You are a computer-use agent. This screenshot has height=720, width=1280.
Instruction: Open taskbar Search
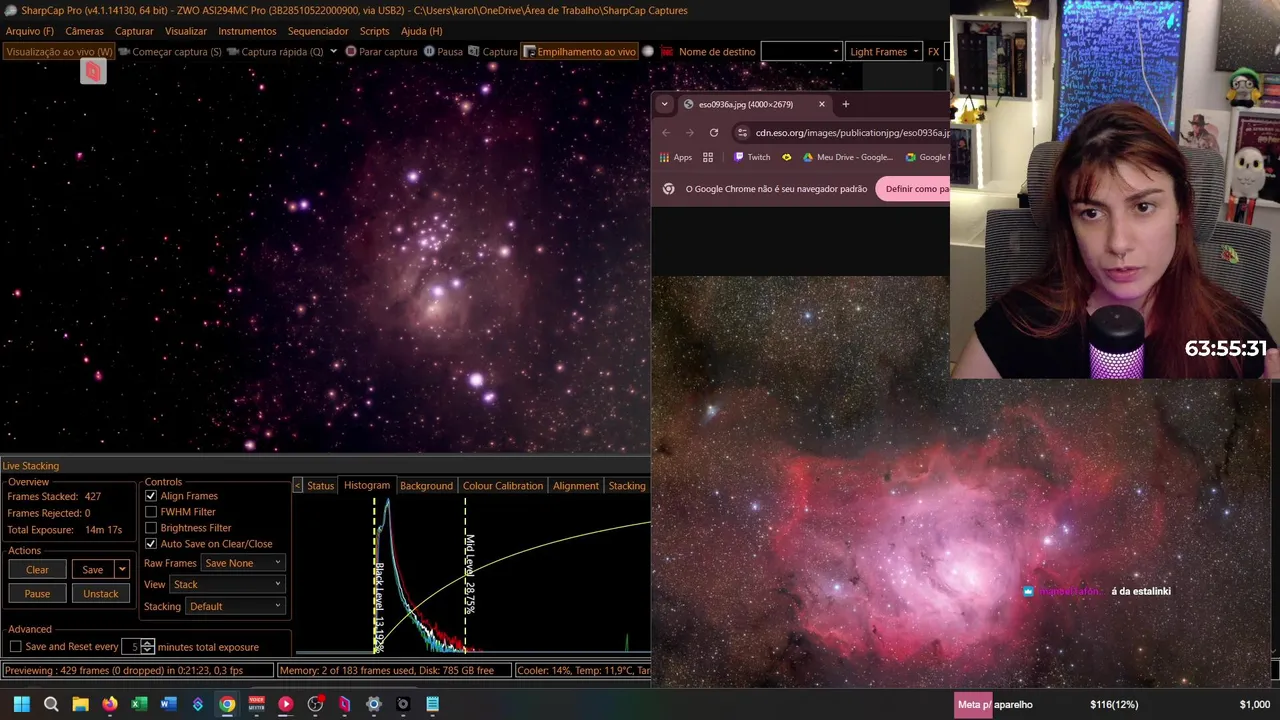tap(51, 704)
